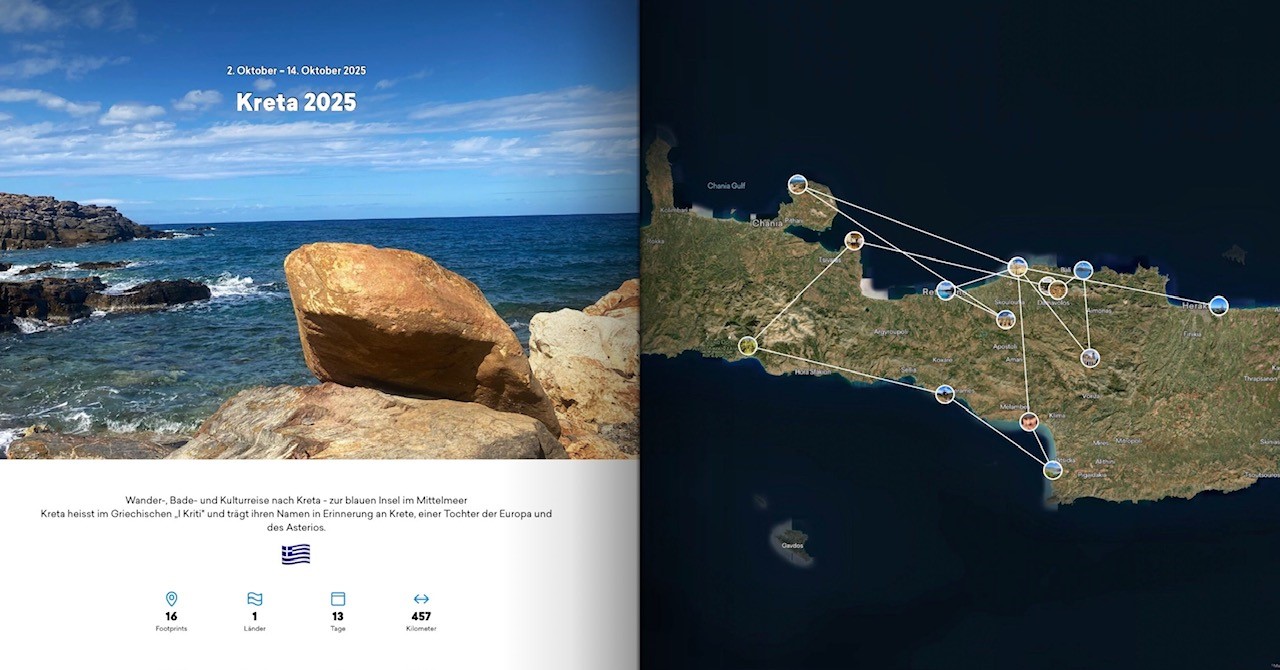Screen dimensions: 1280x670
Task: Select the yellow-green marker on the southwest coast
Action: (748, 346)
